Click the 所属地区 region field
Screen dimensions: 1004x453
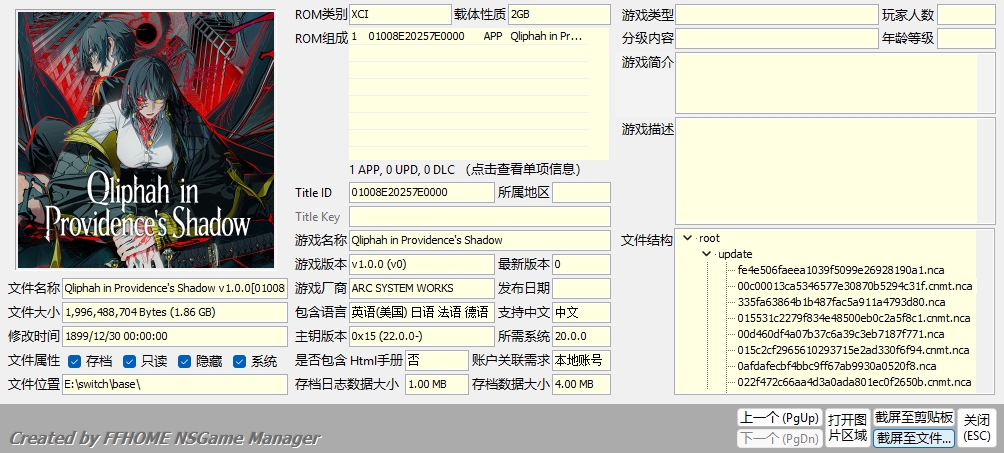pyautogui.click(x=581, y=192)
